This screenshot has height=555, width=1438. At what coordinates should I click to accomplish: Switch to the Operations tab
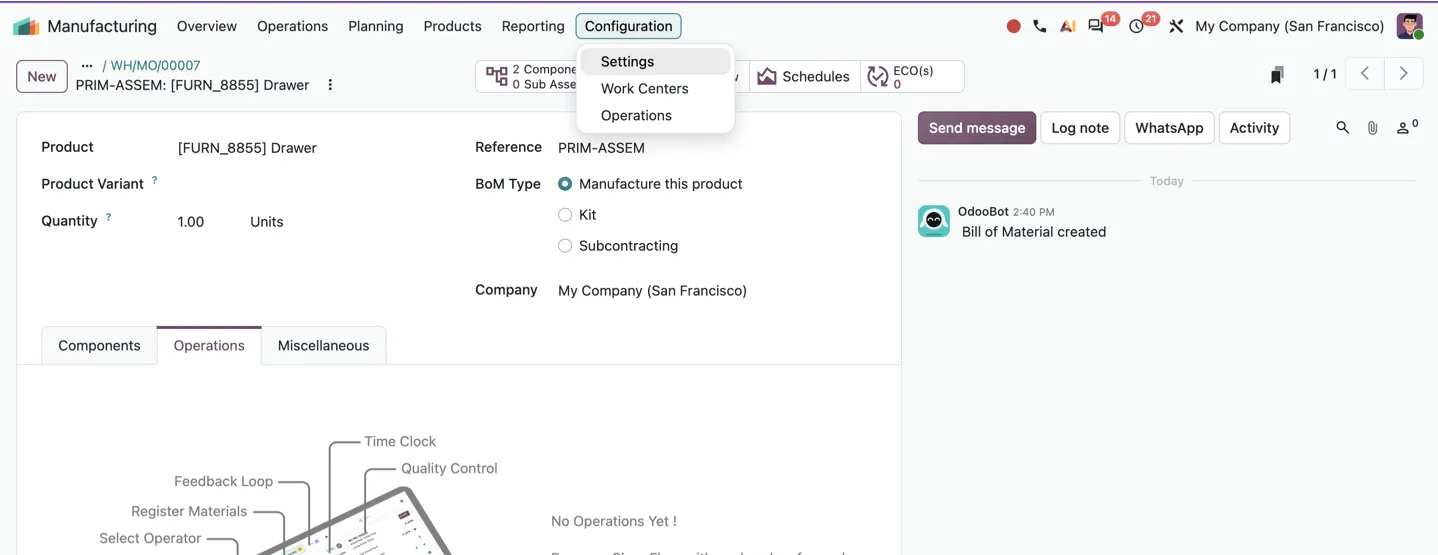(x=209, y=346)
